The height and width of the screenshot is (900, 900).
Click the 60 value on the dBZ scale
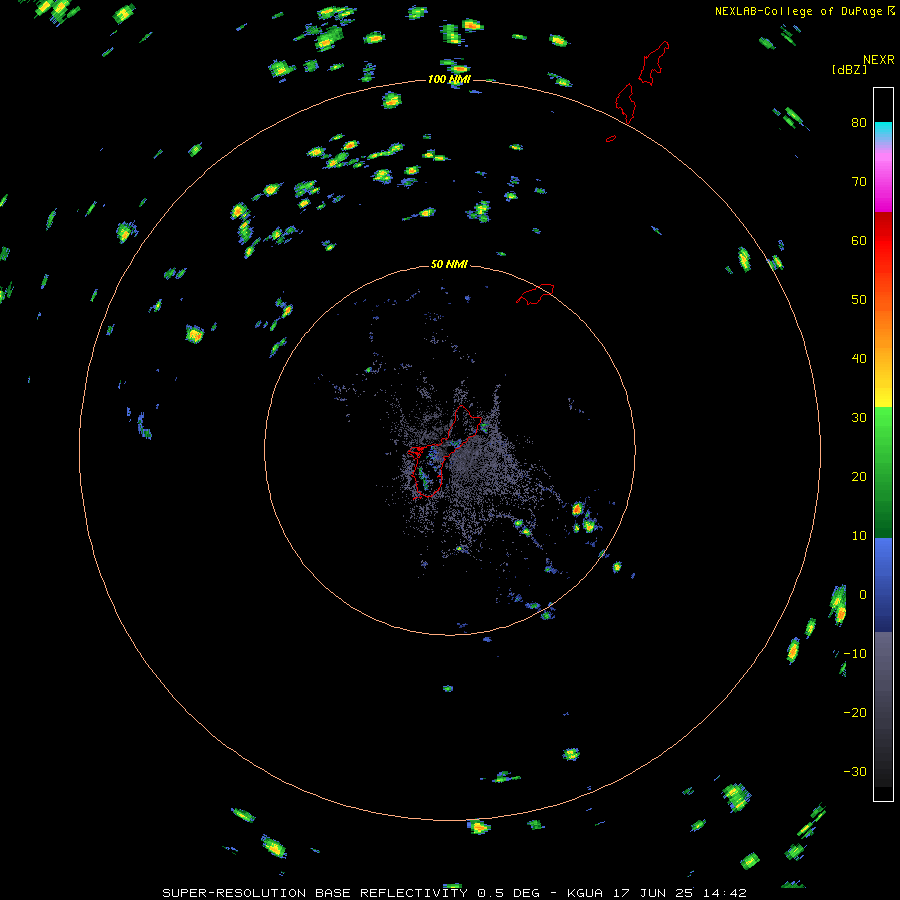click(x=859, y=240)
